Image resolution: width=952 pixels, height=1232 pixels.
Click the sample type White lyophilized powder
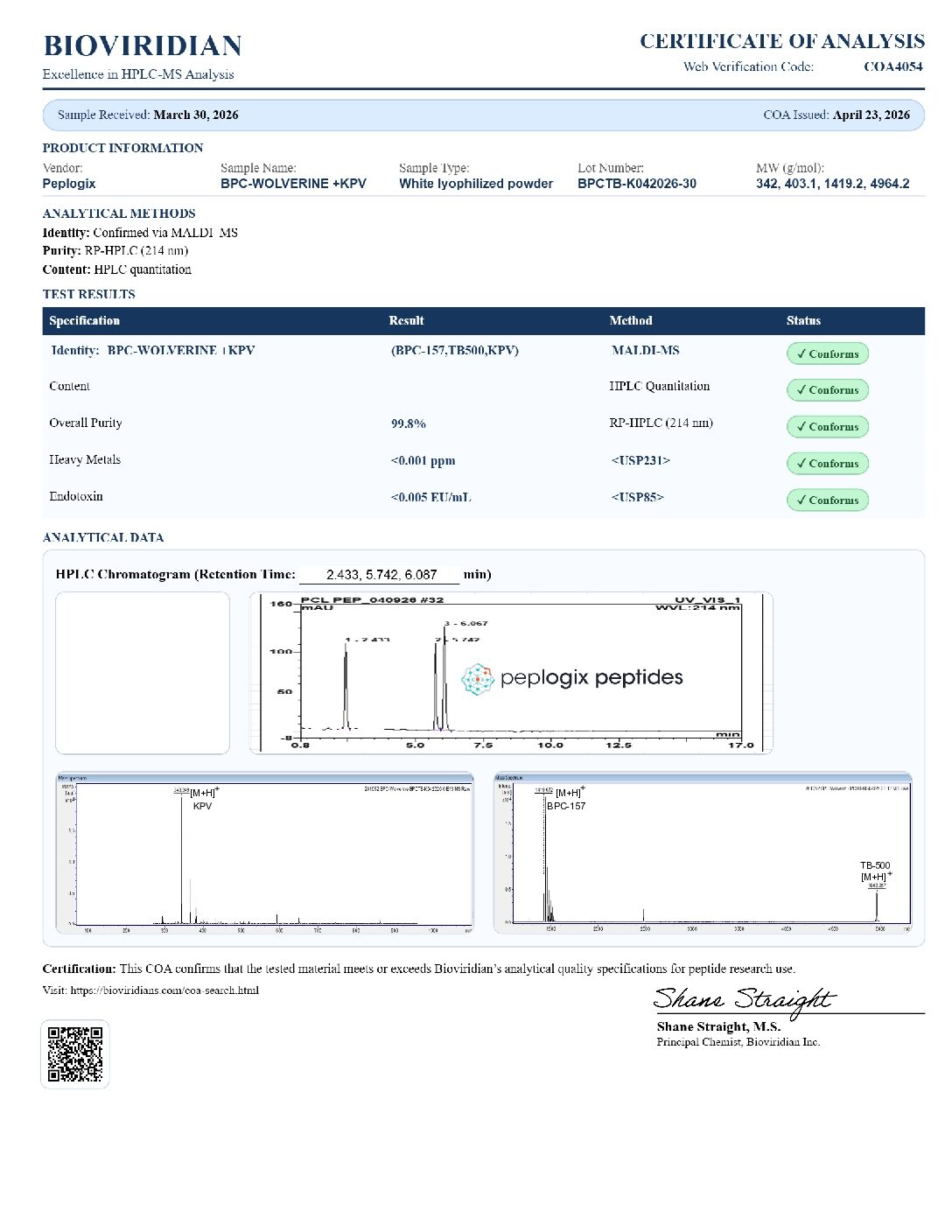pos(476,184)
